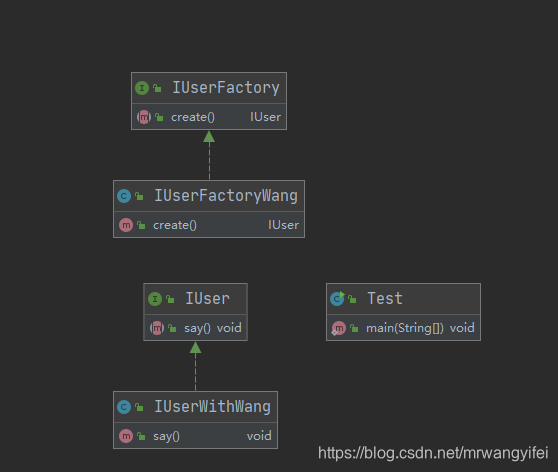
Task: Click the dashed arrow pointing to IUser
Action: click(195, 366)
